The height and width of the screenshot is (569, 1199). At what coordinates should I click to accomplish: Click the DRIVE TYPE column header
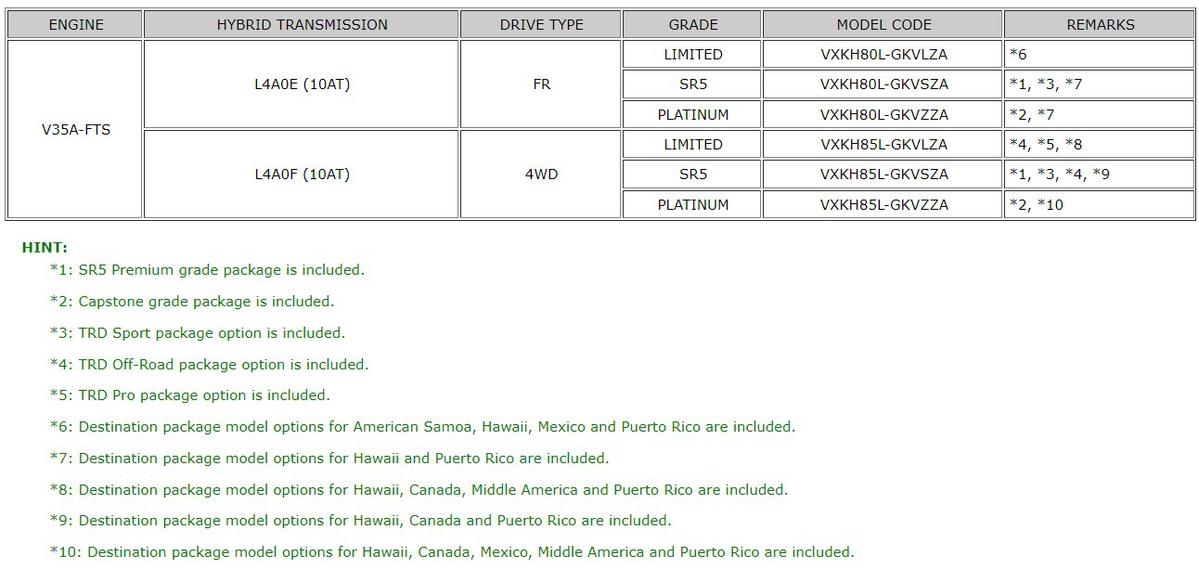(541, 25)
